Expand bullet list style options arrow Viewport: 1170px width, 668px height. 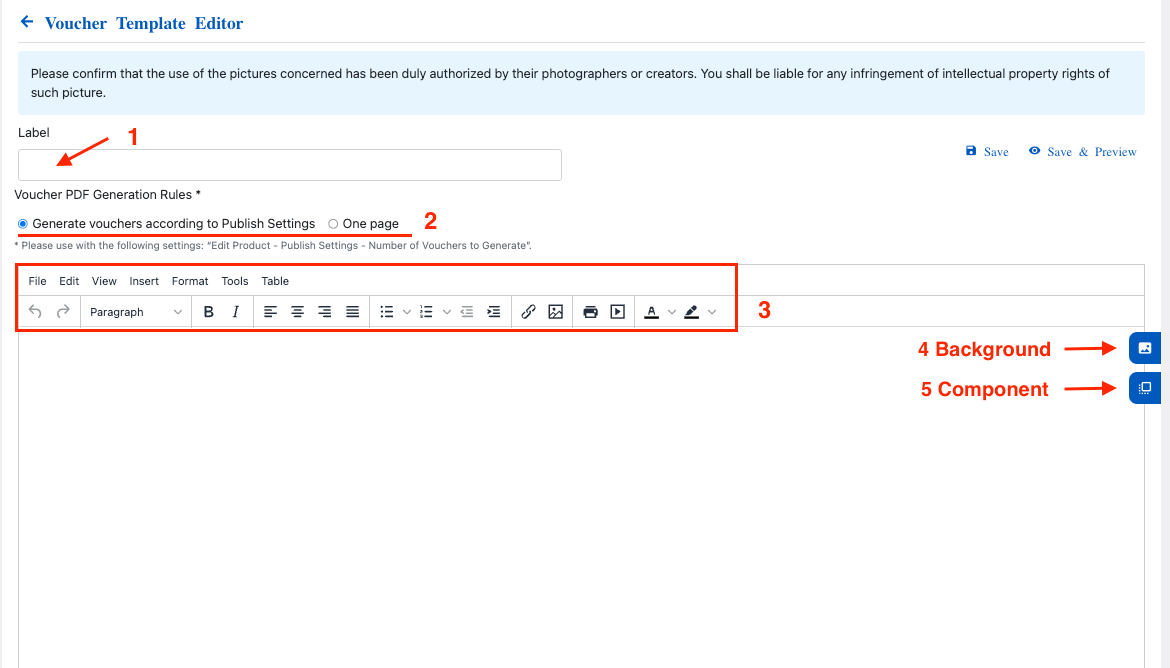407,311
